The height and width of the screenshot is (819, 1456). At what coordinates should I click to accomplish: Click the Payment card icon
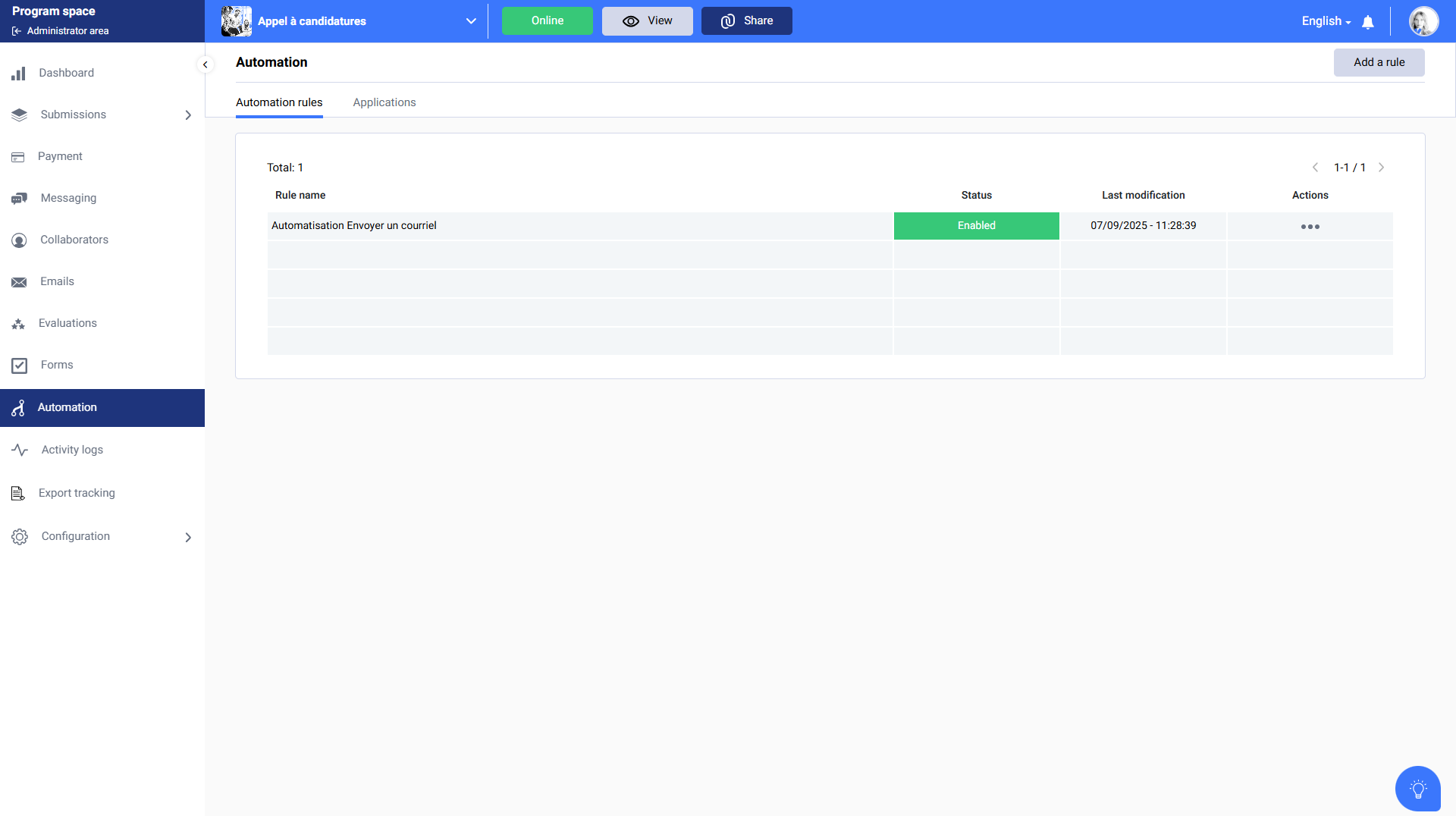tap(18, 157)
